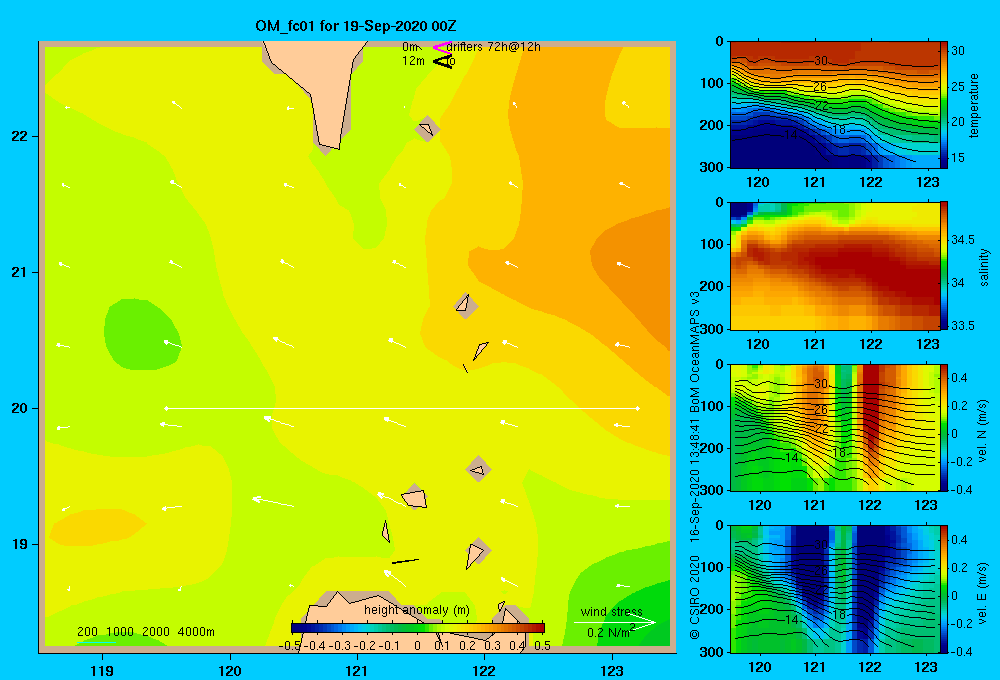Click longitude label '121' under main map

pos(357,670)
